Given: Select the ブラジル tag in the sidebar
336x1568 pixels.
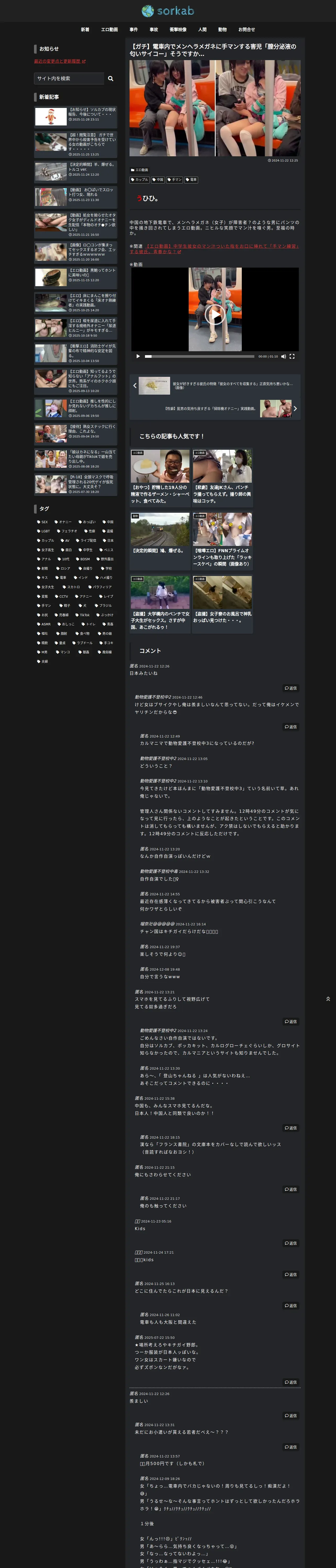Looking at the screenshot, I should click(x=104, y=606).
